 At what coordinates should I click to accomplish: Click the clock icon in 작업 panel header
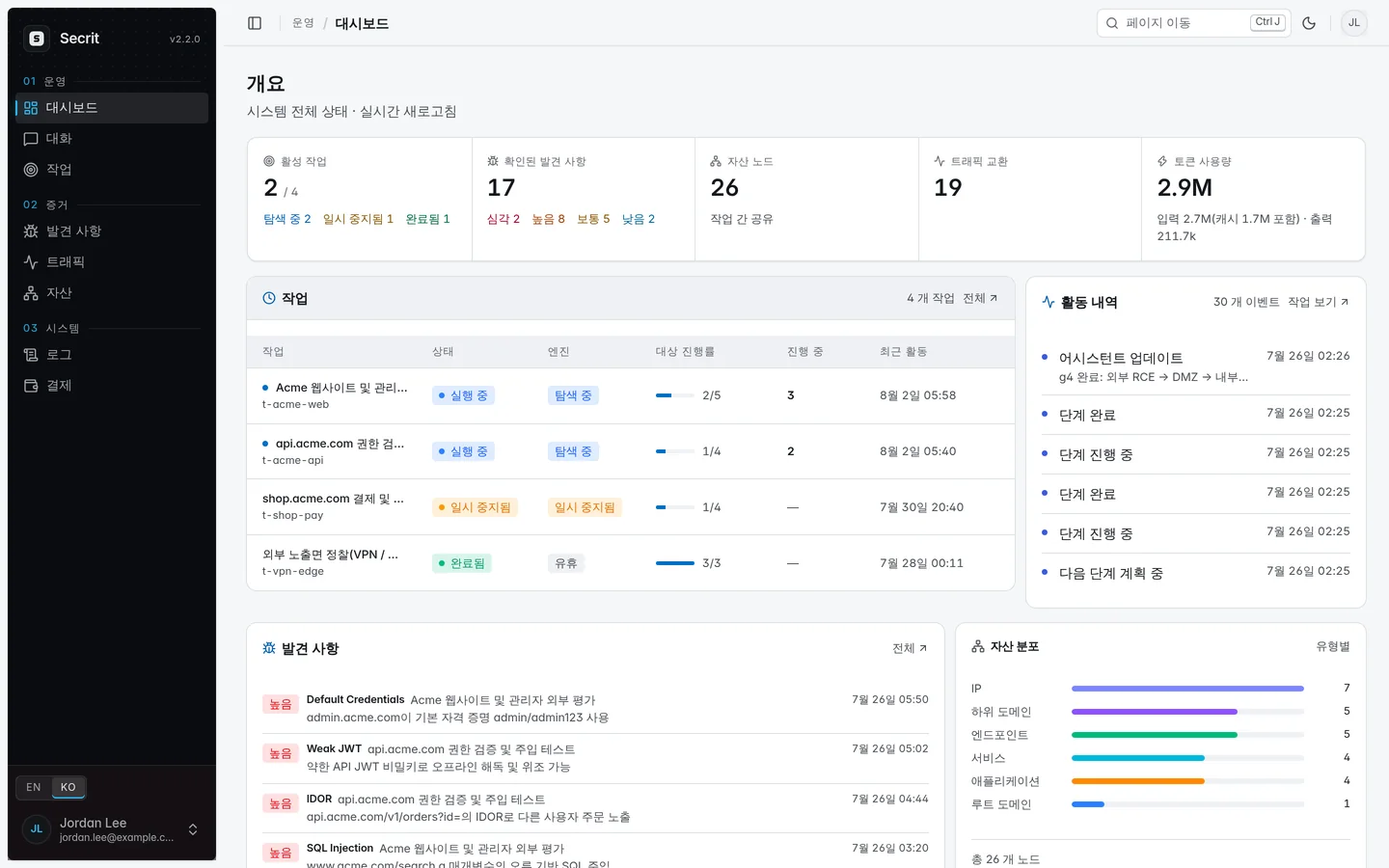(269, 299)
